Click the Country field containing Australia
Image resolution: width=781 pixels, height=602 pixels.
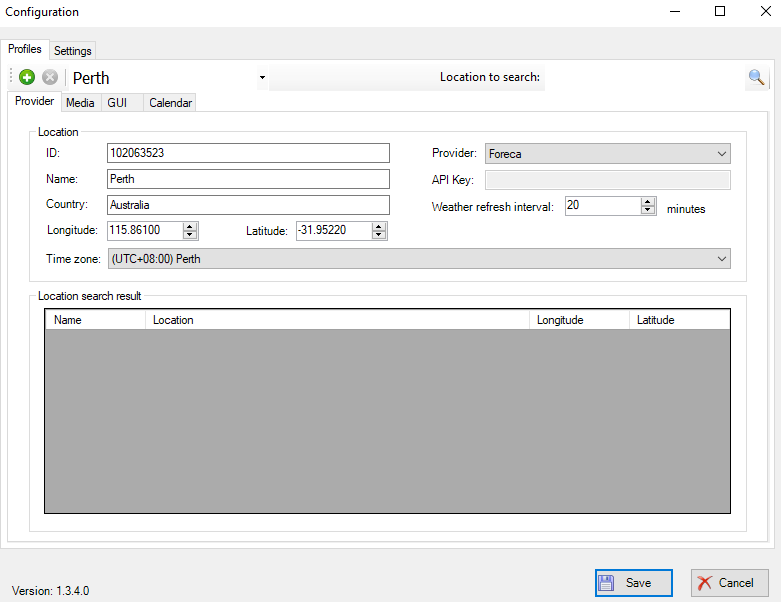click(x=248, y=205)
